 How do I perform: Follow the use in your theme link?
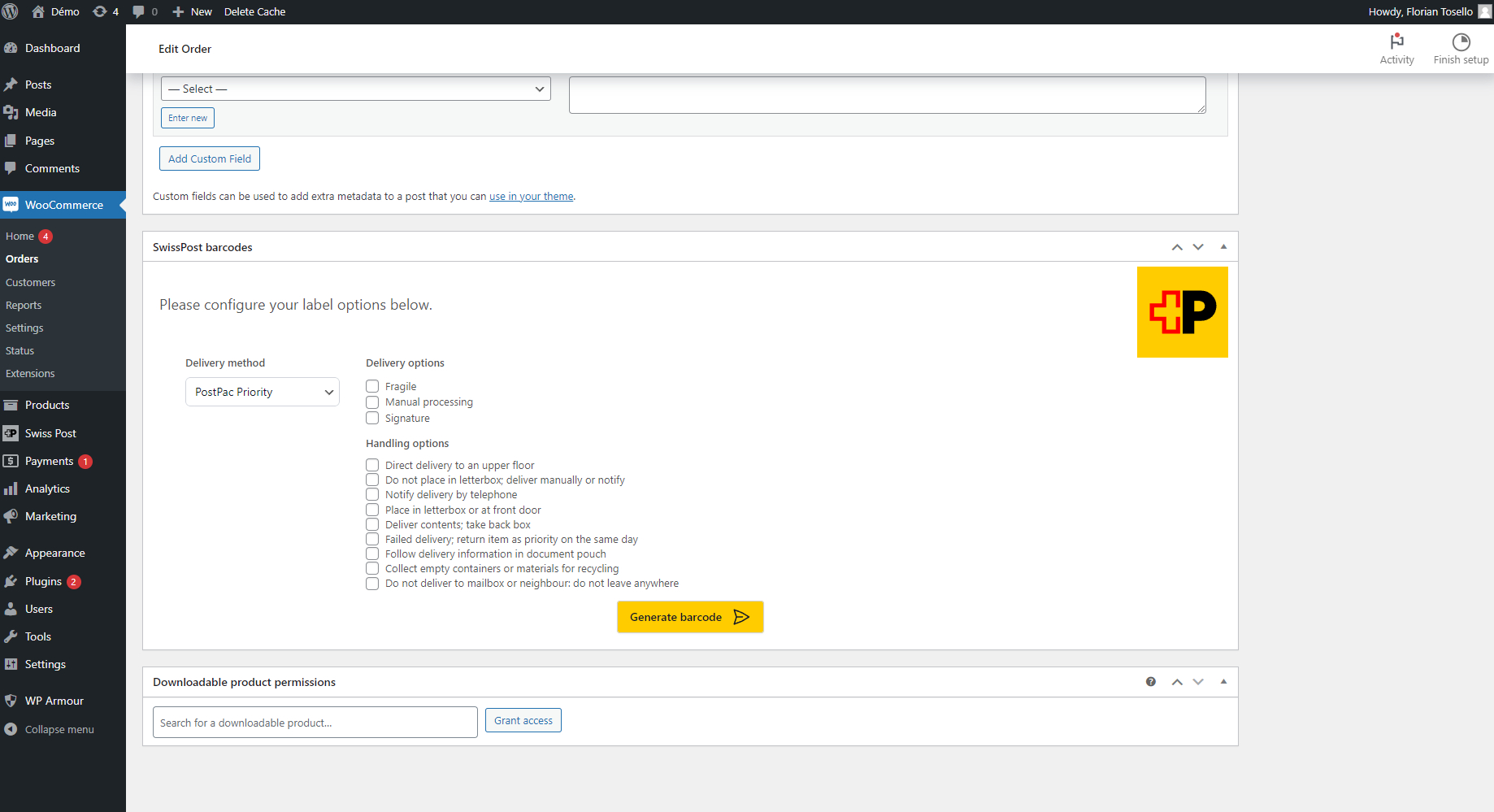pos(531,196)
